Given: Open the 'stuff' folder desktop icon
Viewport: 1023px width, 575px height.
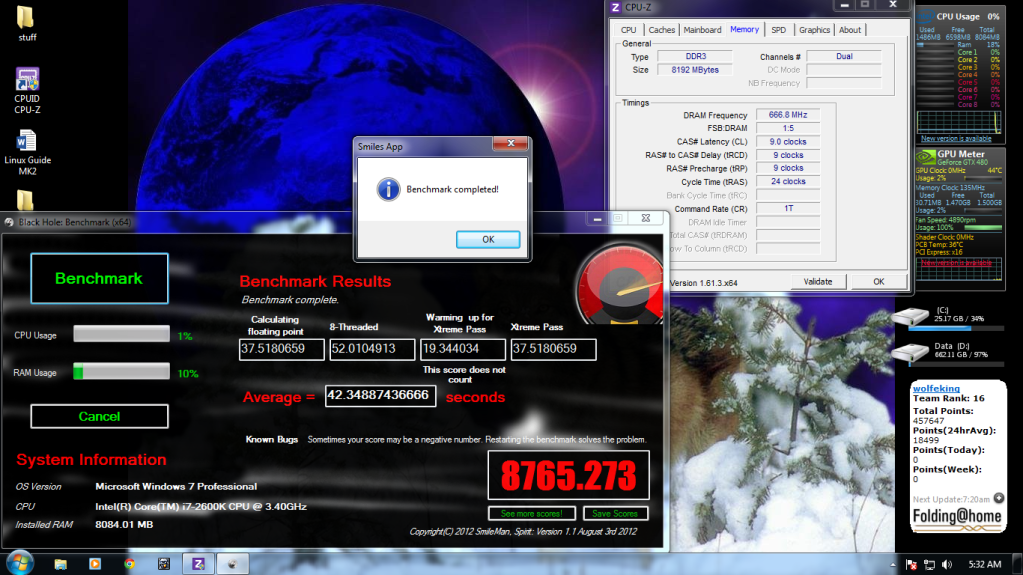Looking at the screenshot, I should (27, 23).
